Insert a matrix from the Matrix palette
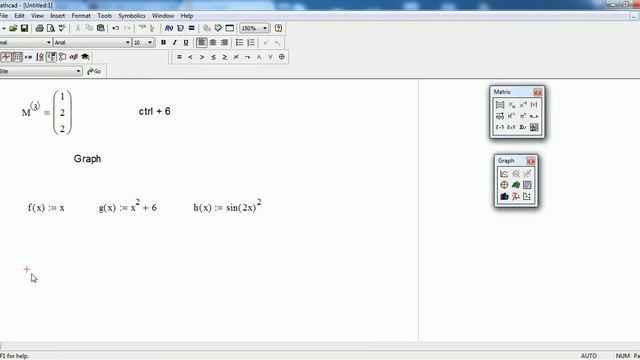The image size is (640, 360). pyautogui.click(x=500, y=105)
